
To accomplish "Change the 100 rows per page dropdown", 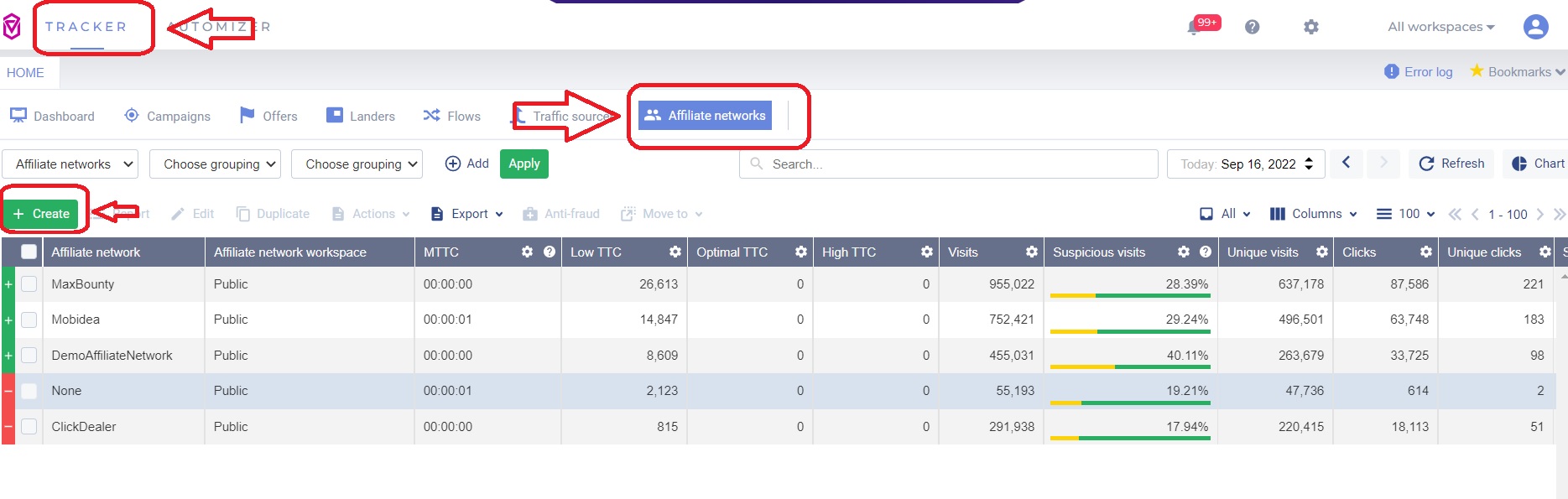I will [x=1406, y=214].
